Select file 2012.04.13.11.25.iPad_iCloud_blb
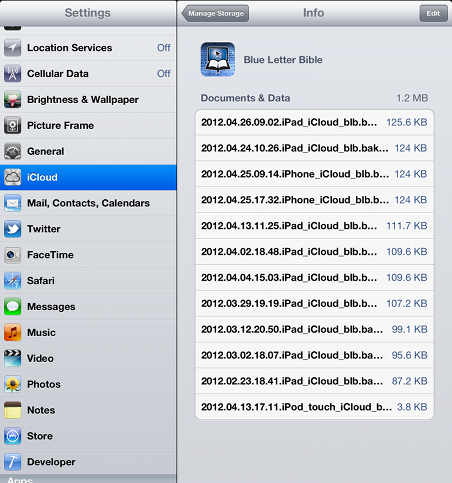Viewport: 452px width, 483px height. 315,226
